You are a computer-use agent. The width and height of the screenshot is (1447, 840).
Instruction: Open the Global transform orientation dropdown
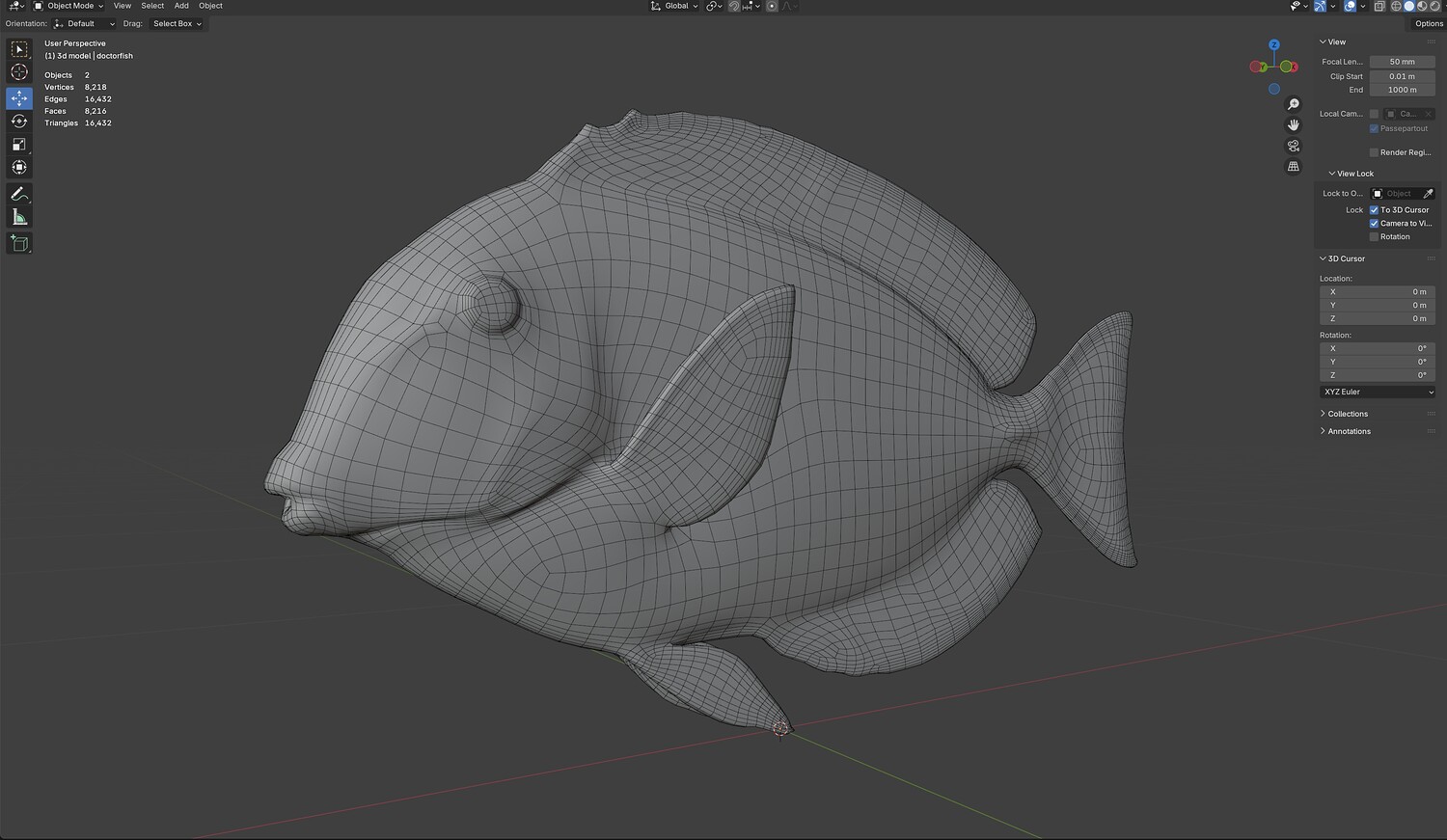(674, 6)
